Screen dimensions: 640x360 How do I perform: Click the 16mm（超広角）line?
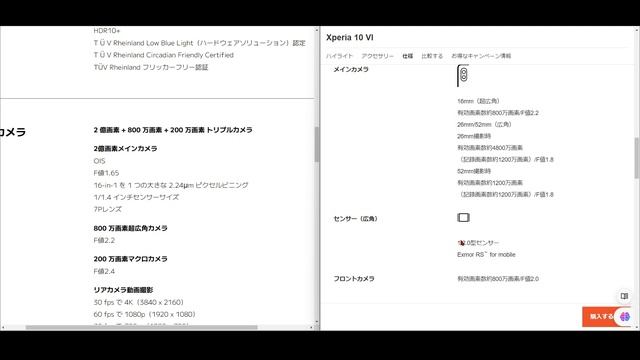478,101
